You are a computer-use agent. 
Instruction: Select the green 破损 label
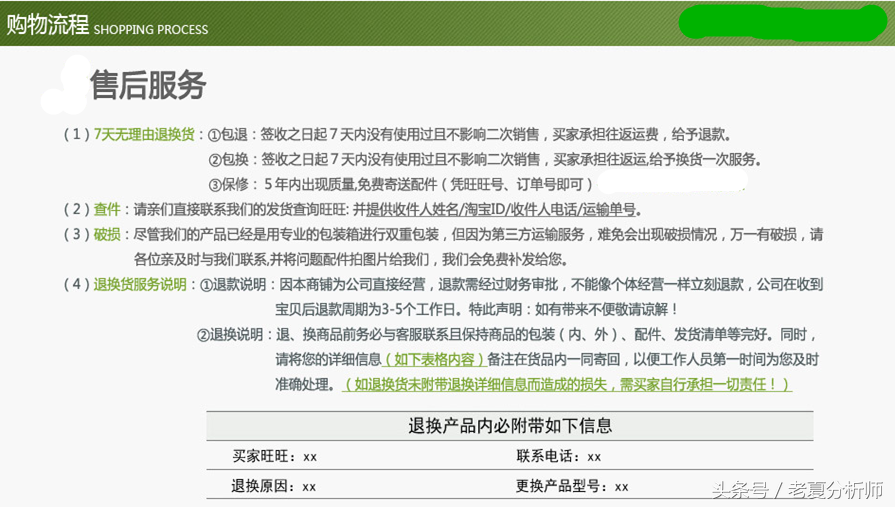[x=107, y=235]
